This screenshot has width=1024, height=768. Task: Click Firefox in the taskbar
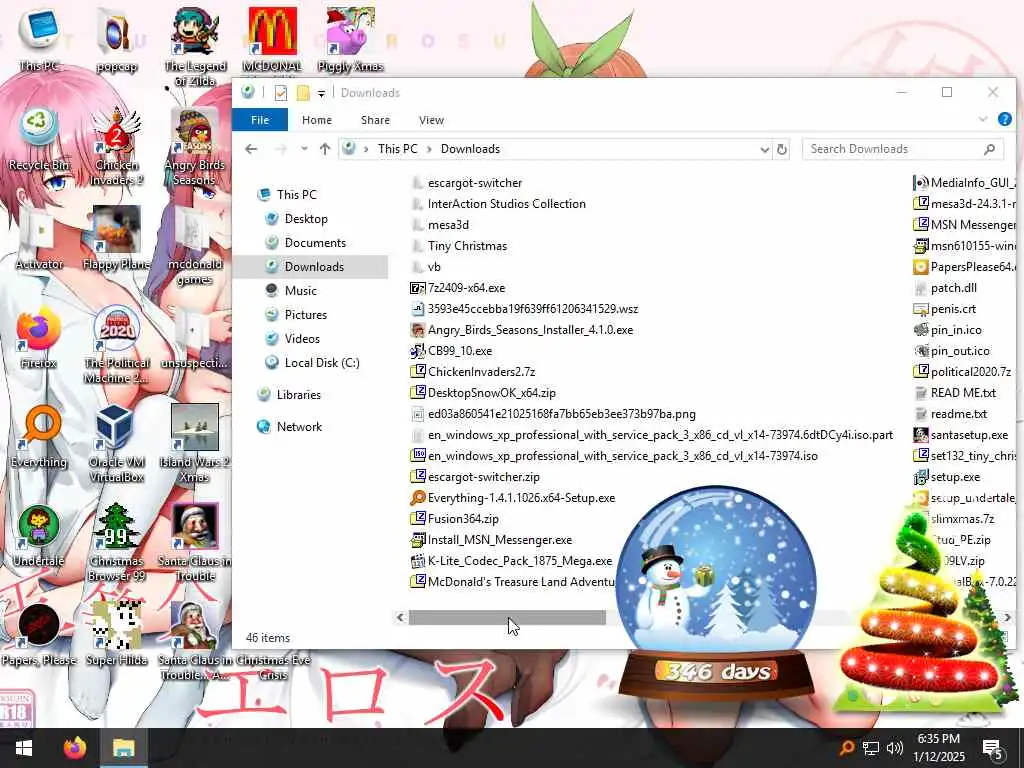coord(75,747)
